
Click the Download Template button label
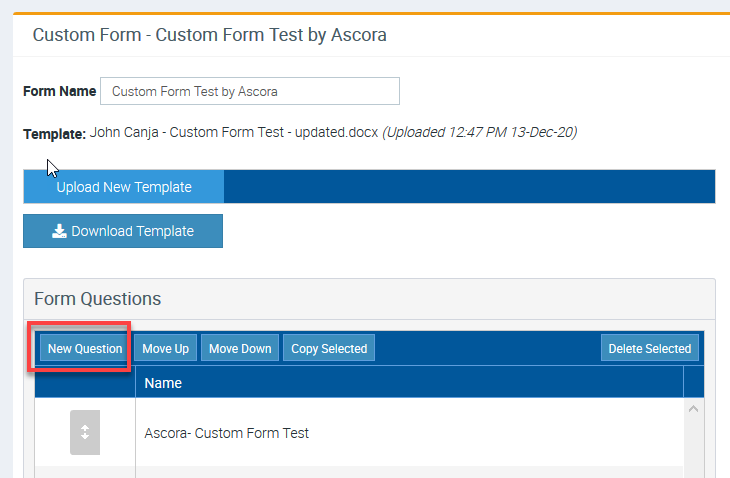coord(132,231)
